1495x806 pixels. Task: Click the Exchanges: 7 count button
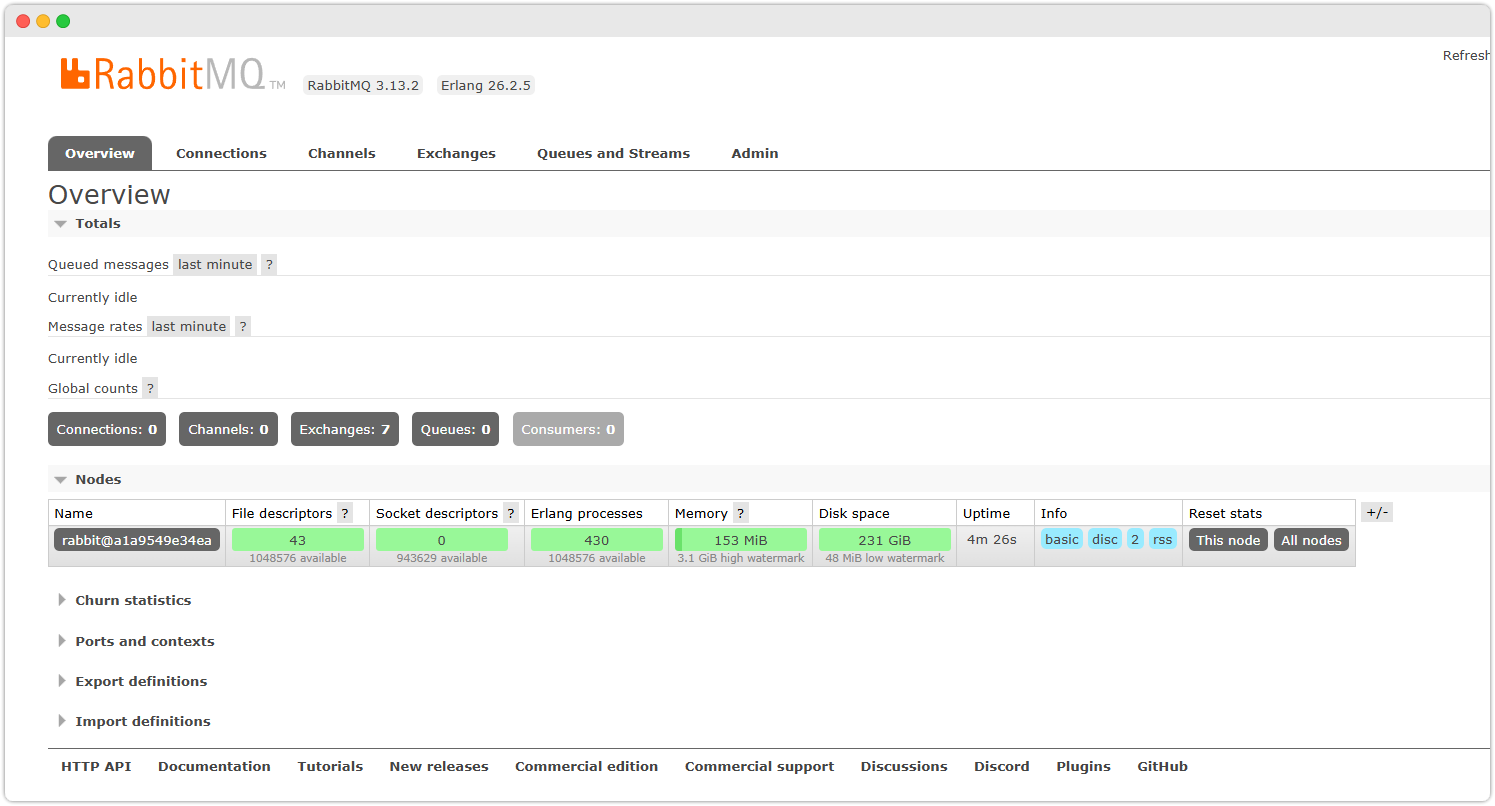coord(345,429)
